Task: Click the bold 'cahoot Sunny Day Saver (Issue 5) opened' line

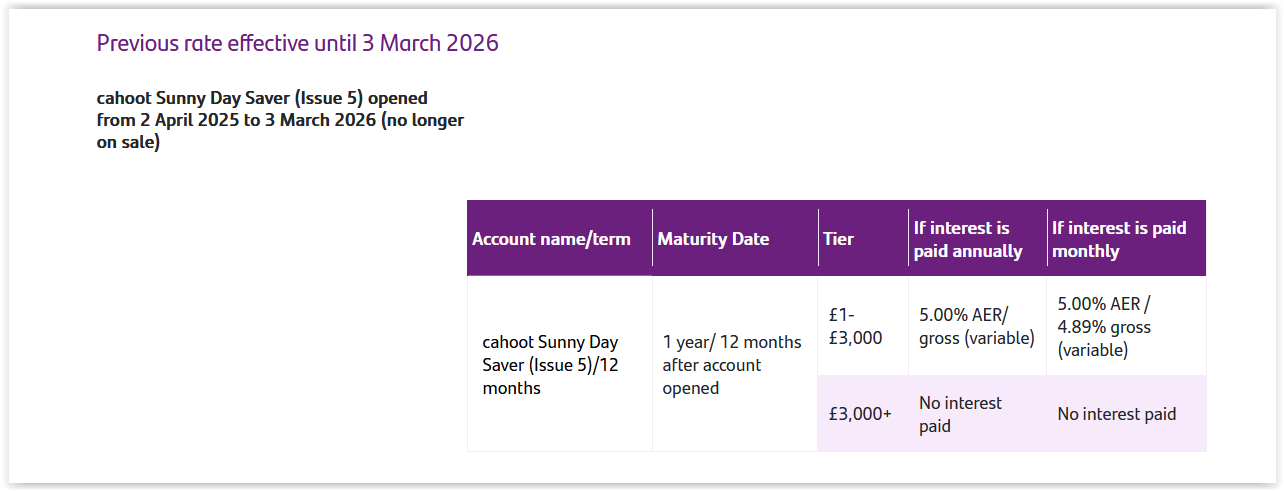Action: [262, 98]
